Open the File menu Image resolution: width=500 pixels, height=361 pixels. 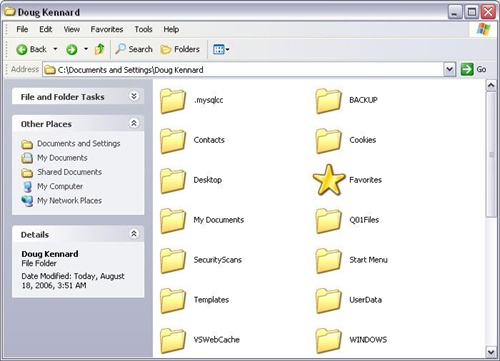pyautogui.click(x=22, y=29)
